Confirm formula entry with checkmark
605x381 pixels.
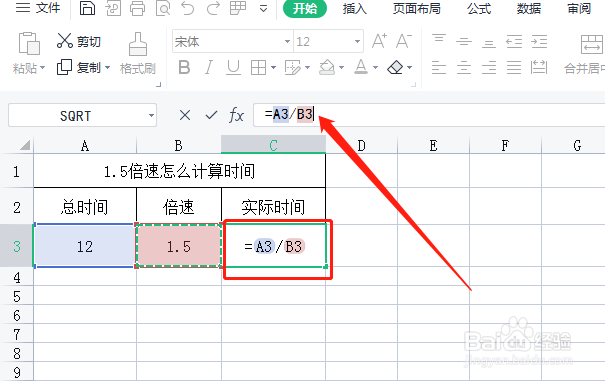point(211,115)
